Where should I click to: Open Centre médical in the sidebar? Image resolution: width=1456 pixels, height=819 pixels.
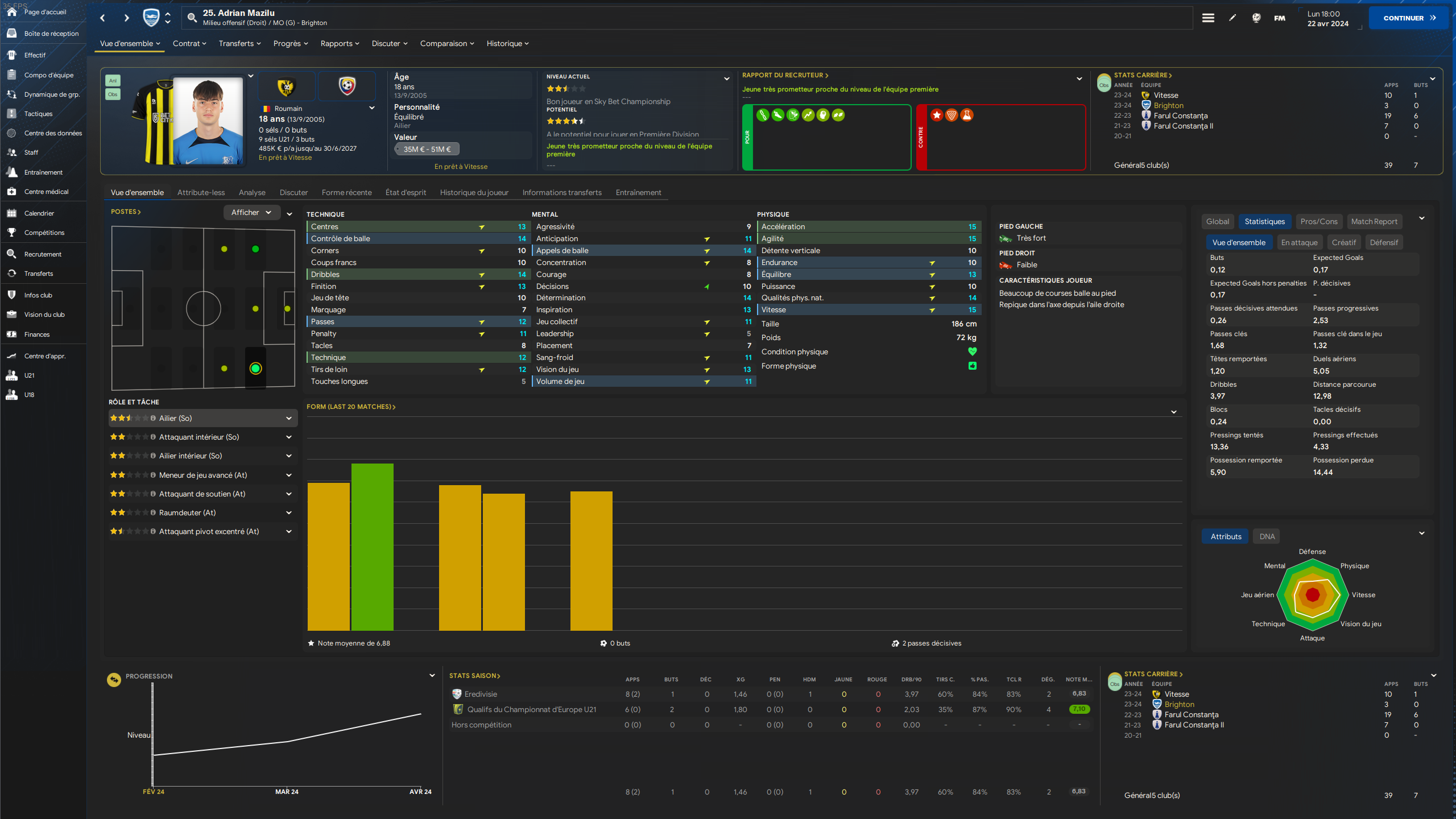[x=46, y=192]
